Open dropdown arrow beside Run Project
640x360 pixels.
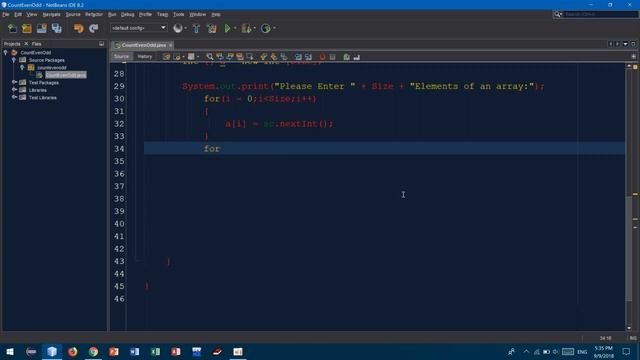tap(235, 28)
